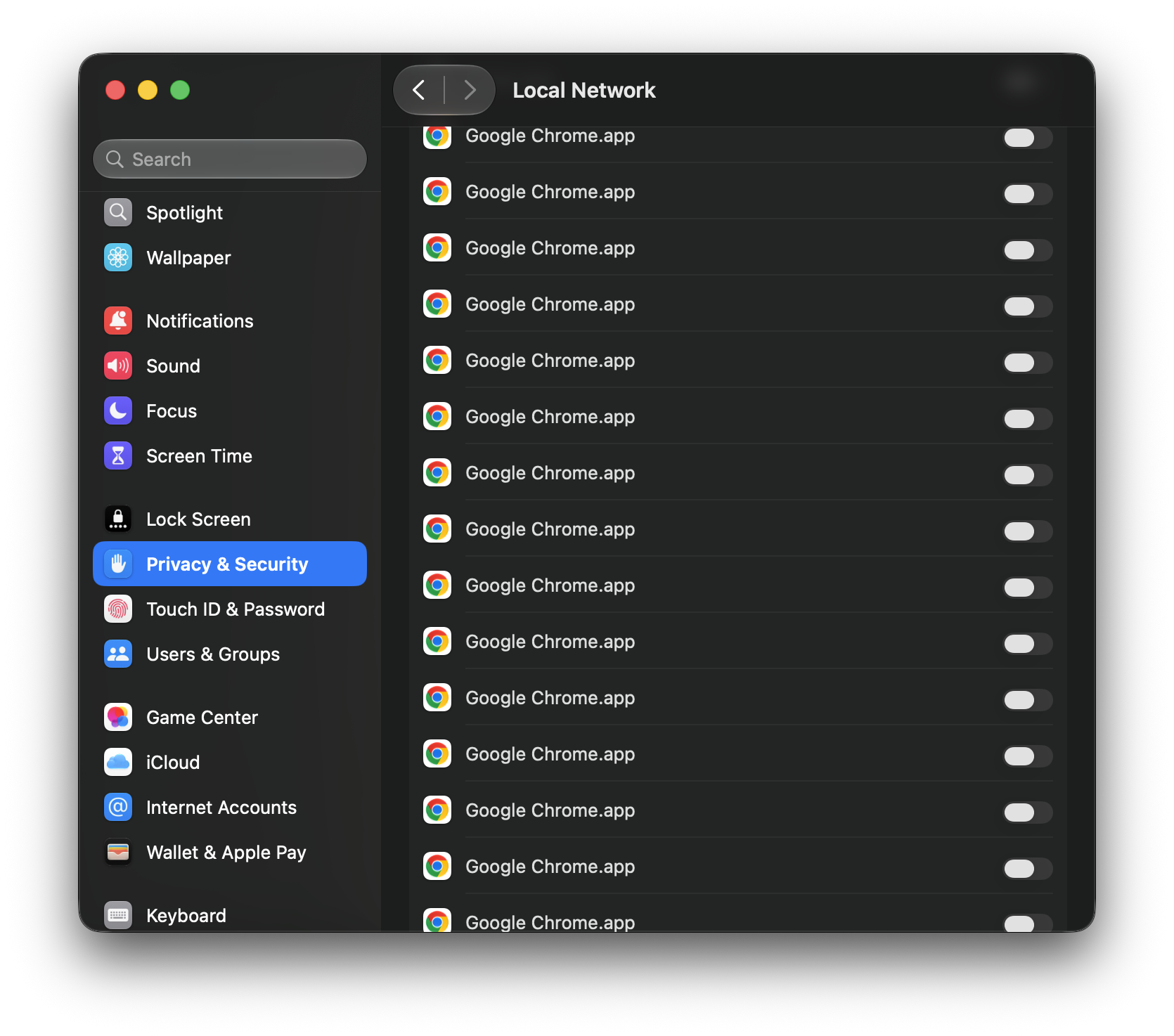Viewport: 1174px width, 1036px height.
Task: Select the red Notifications bell icon
Action: (x=118, y=320)
